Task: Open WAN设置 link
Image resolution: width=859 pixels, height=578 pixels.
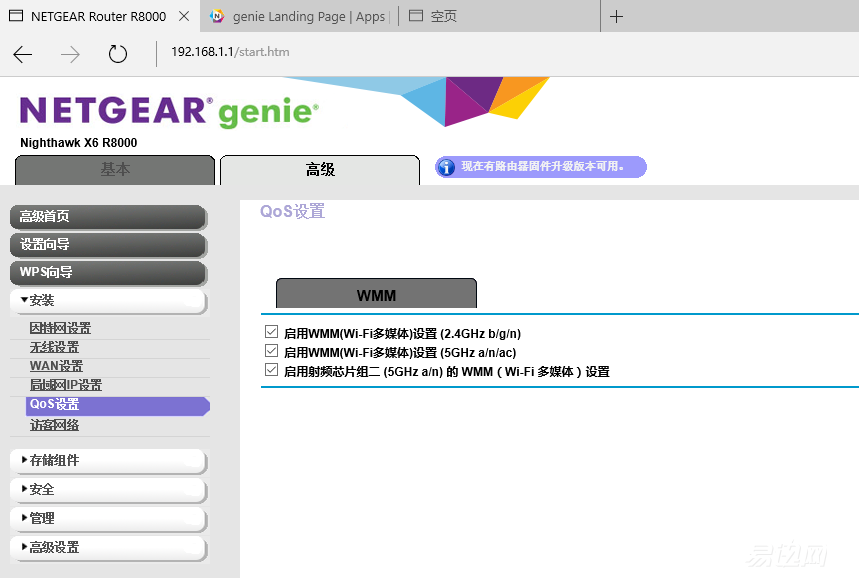Action: pos(56,366)
